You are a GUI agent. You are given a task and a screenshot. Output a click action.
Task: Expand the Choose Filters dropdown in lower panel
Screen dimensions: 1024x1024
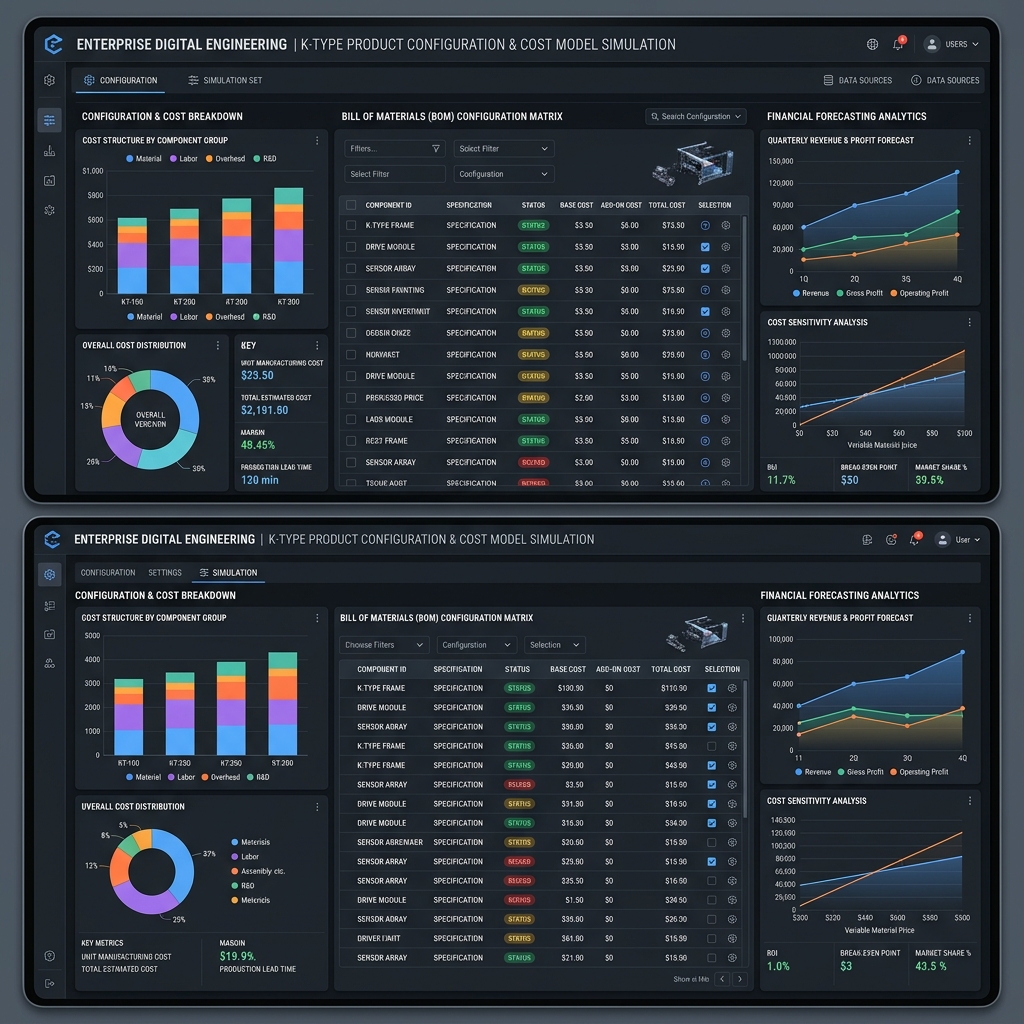(x=384, y=645)
